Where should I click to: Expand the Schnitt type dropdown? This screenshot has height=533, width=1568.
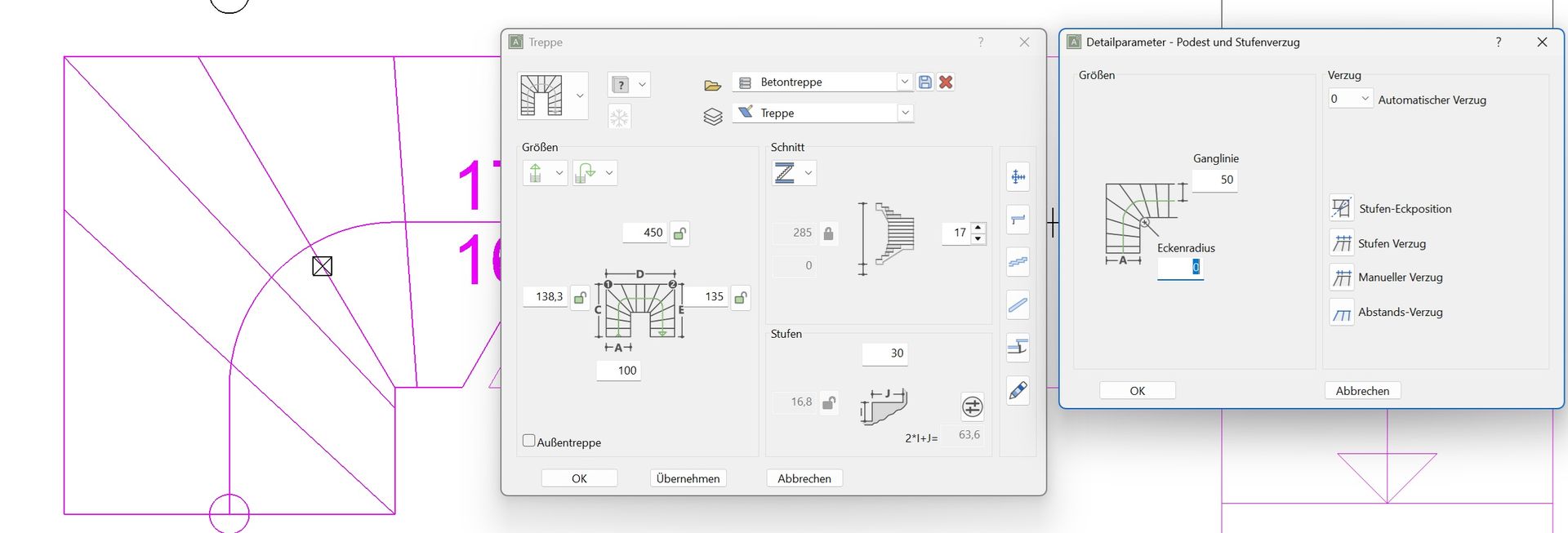pos(808,173)
